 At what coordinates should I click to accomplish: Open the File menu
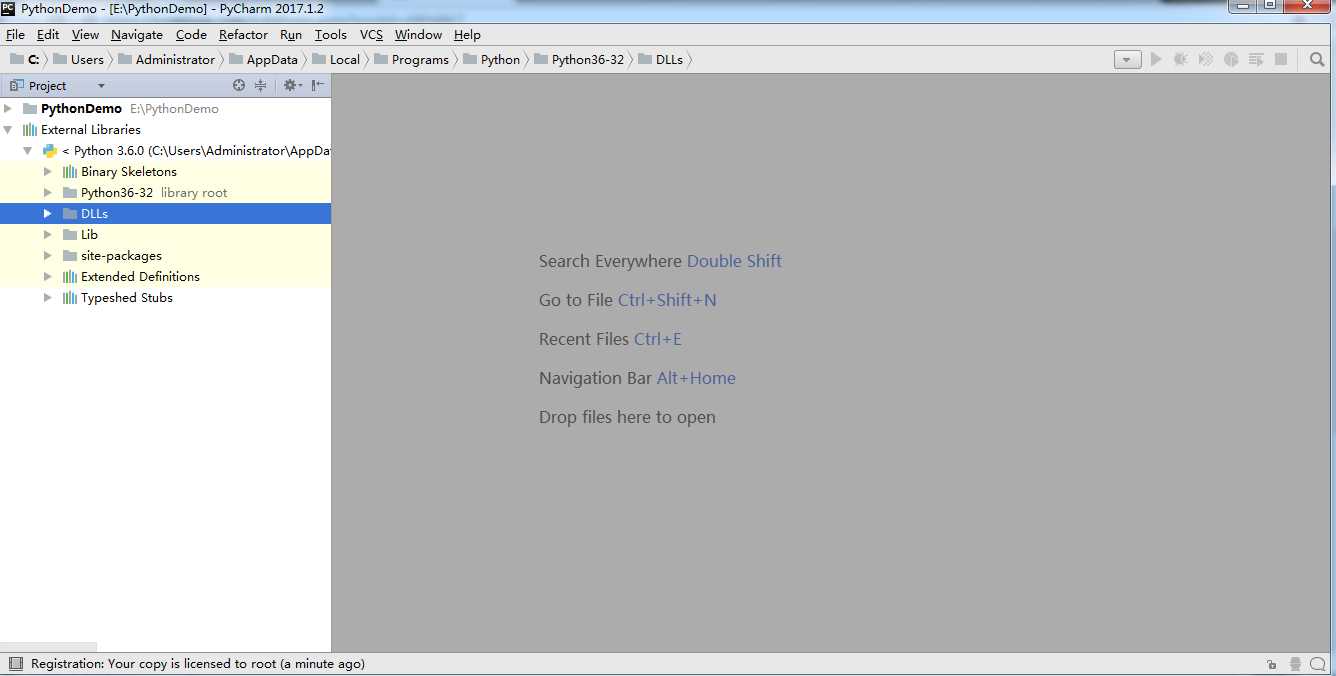(15, 34)
